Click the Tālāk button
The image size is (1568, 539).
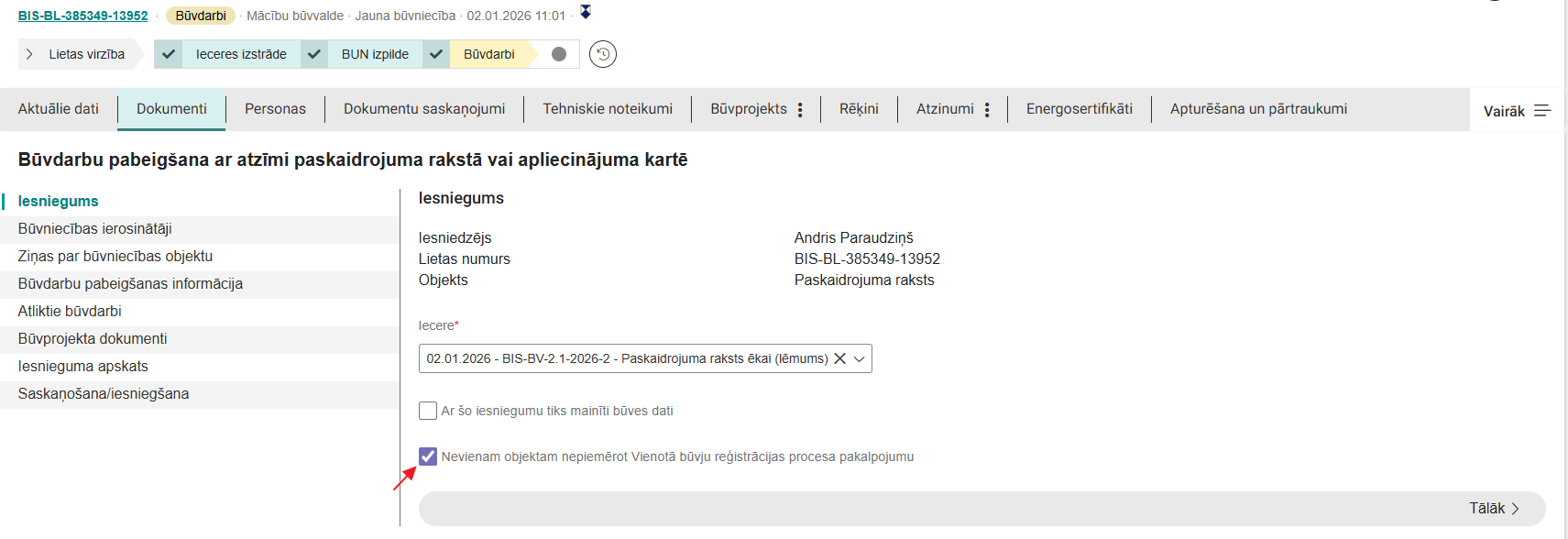tap(1494, 509)
